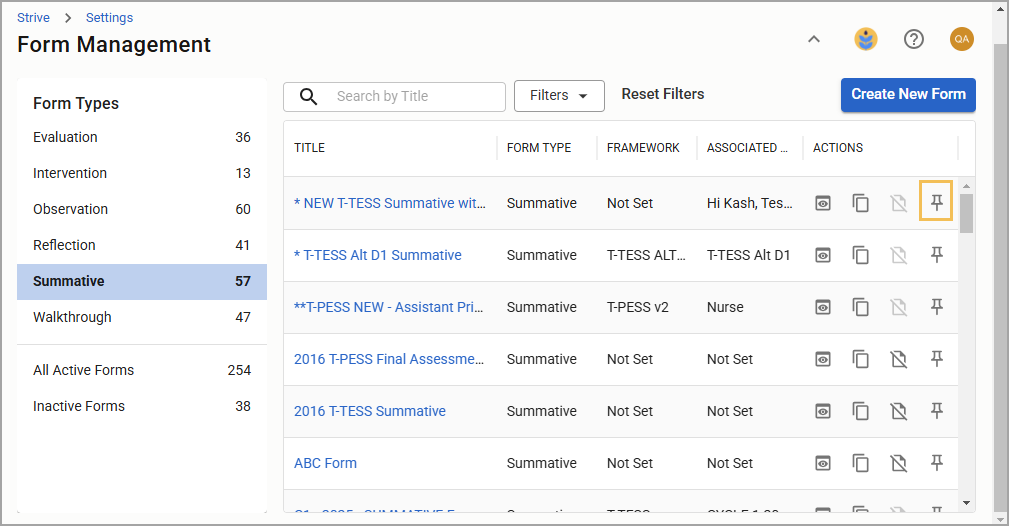Image resolution: width=1009 pixels, height=526 pixels.
Task: Sort by the ASSOCIATED column header
Action: pyautogui.click(x=747, y=148)
